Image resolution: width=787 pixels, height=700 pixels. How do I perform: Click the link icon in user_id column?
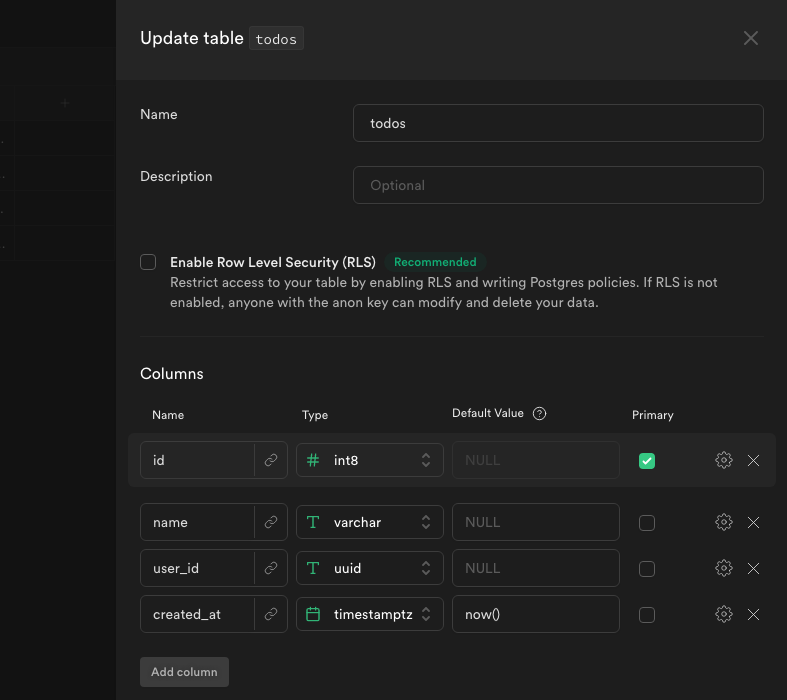point(271,568)
